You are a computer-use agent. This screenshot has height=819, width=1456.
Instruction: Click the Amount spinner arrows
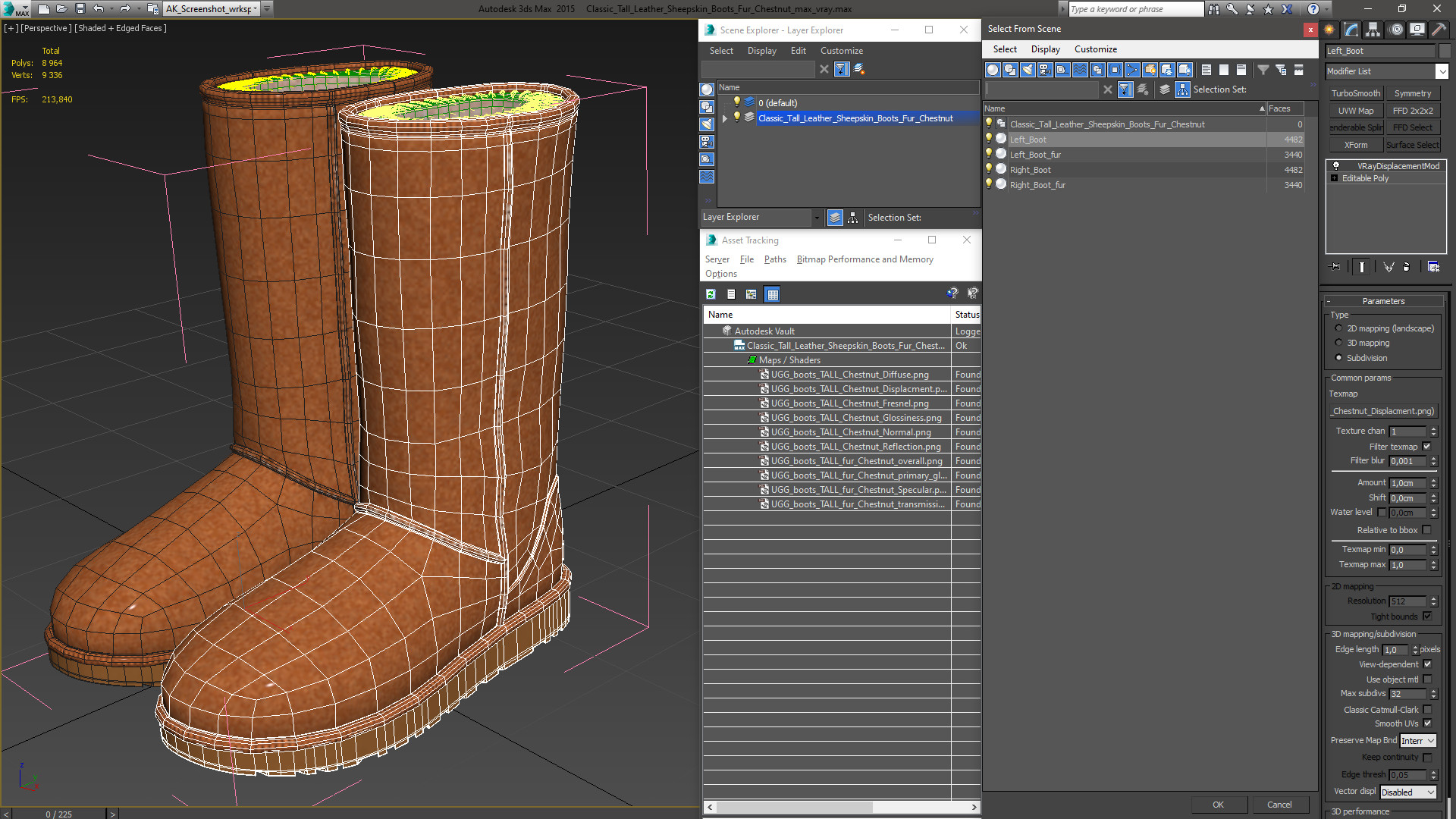pos(1433,483)
